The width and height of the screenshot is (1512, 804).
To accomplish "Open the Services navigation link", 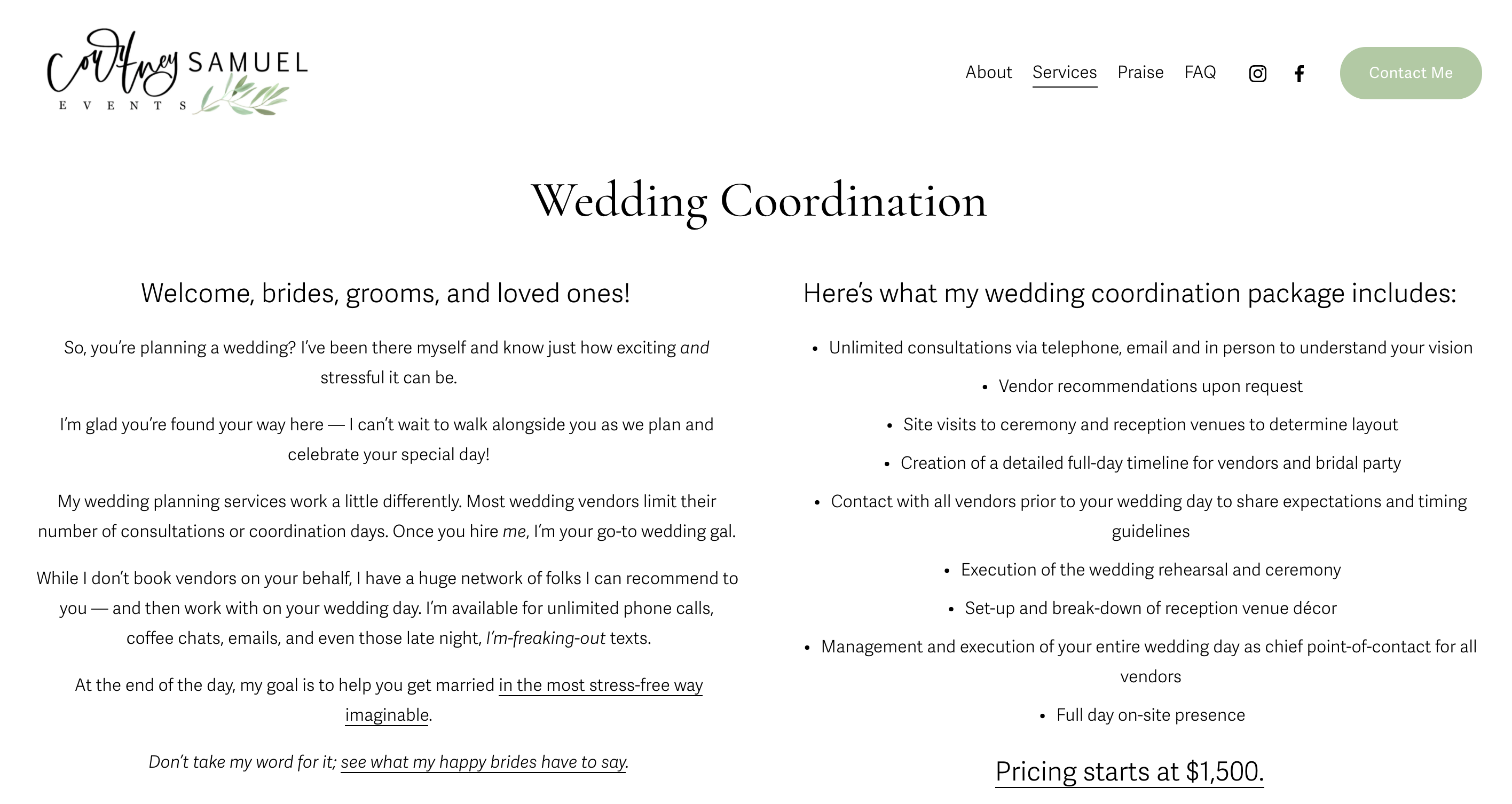I will tap(1063, 72).
